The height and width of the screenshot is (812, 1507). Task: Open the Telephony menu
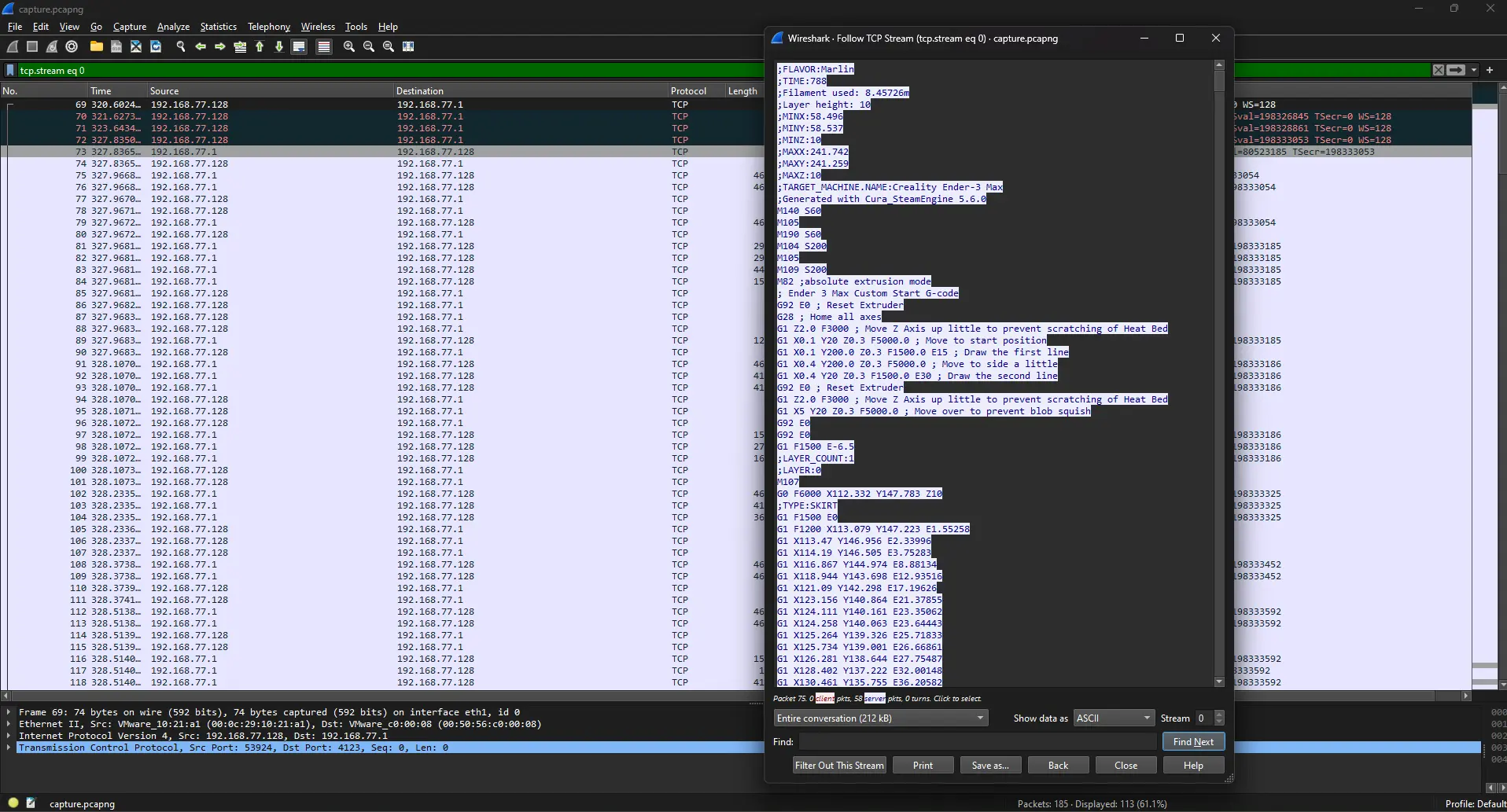[267, 26]
